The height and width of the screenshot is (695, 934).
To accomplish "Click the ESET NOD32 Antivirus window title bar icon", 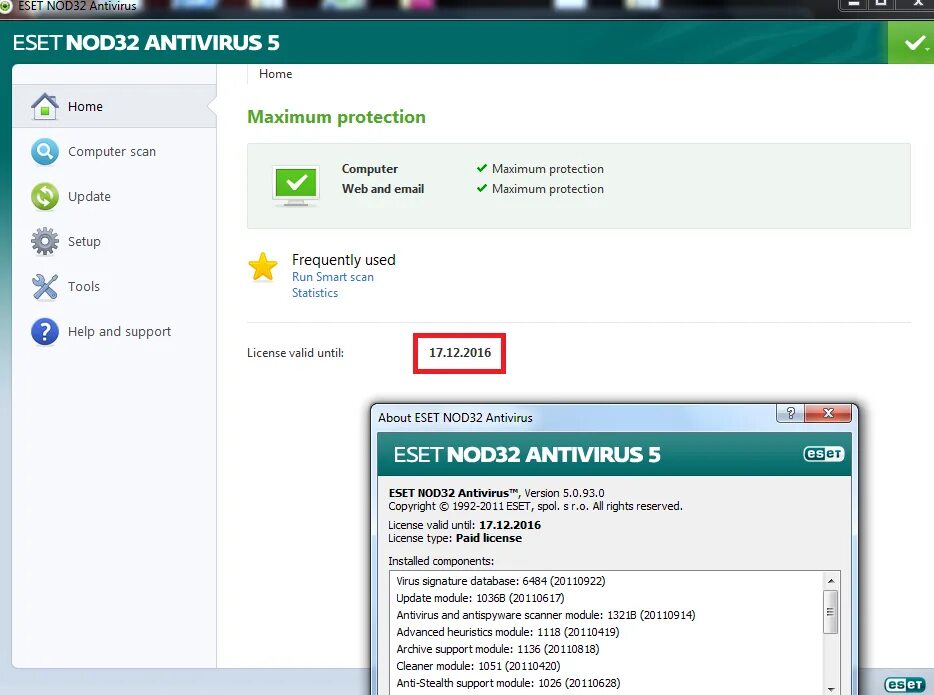I will point(6,6).
